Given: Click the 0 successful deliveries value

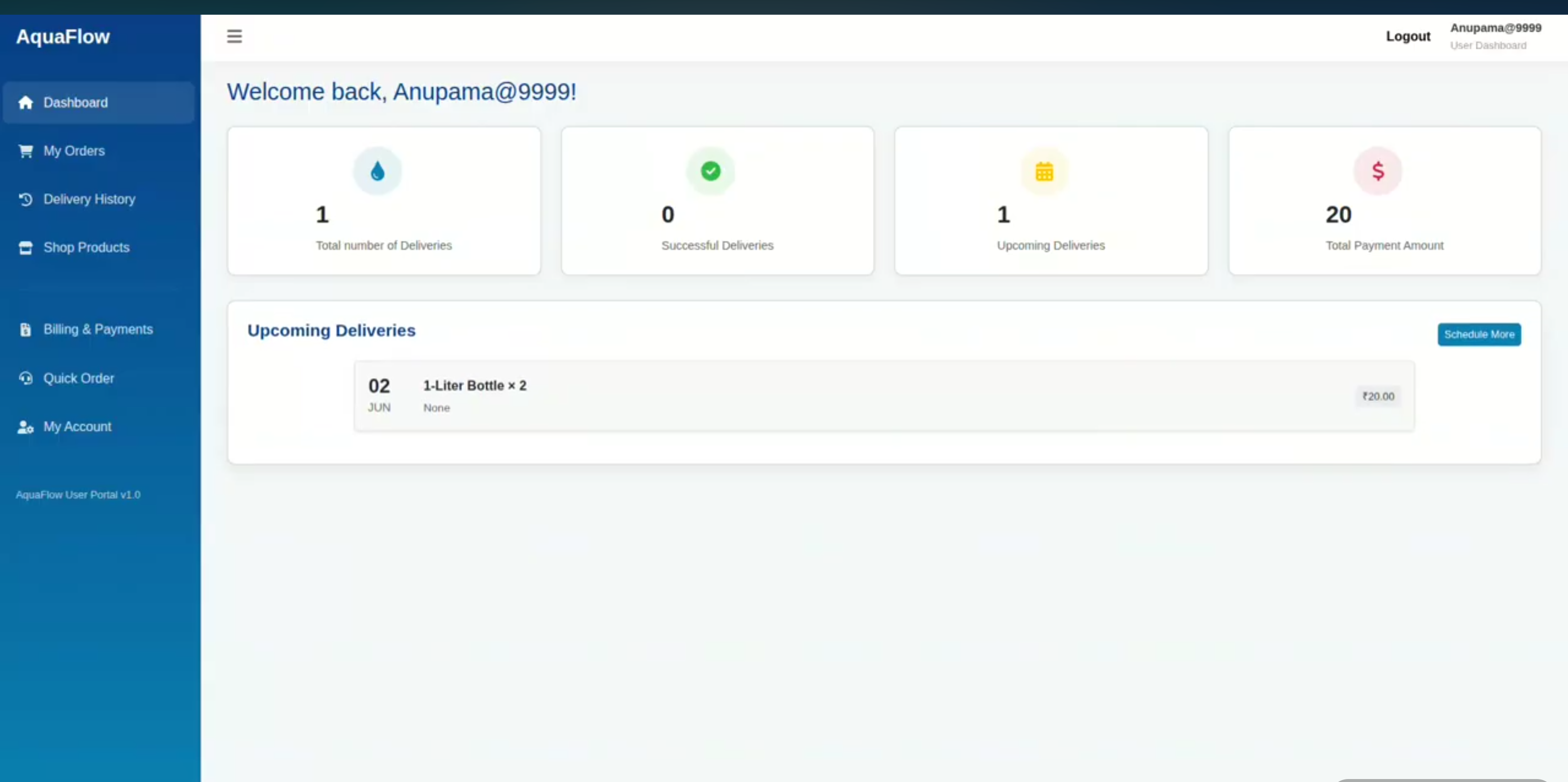Looking at the screenshot, I should (x=668, y=215).
